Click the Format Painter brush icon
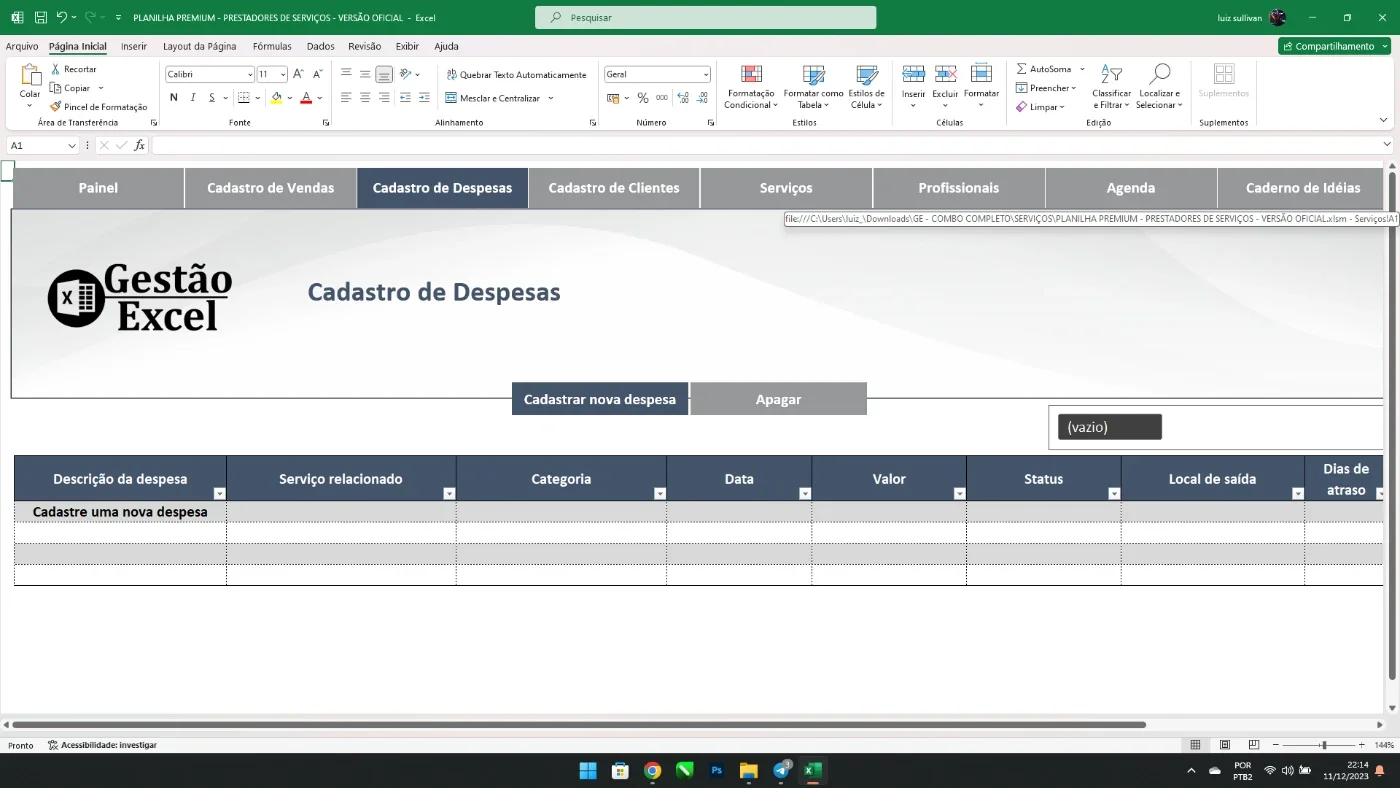The image size is (1400, 788). [x=56, y=107]
